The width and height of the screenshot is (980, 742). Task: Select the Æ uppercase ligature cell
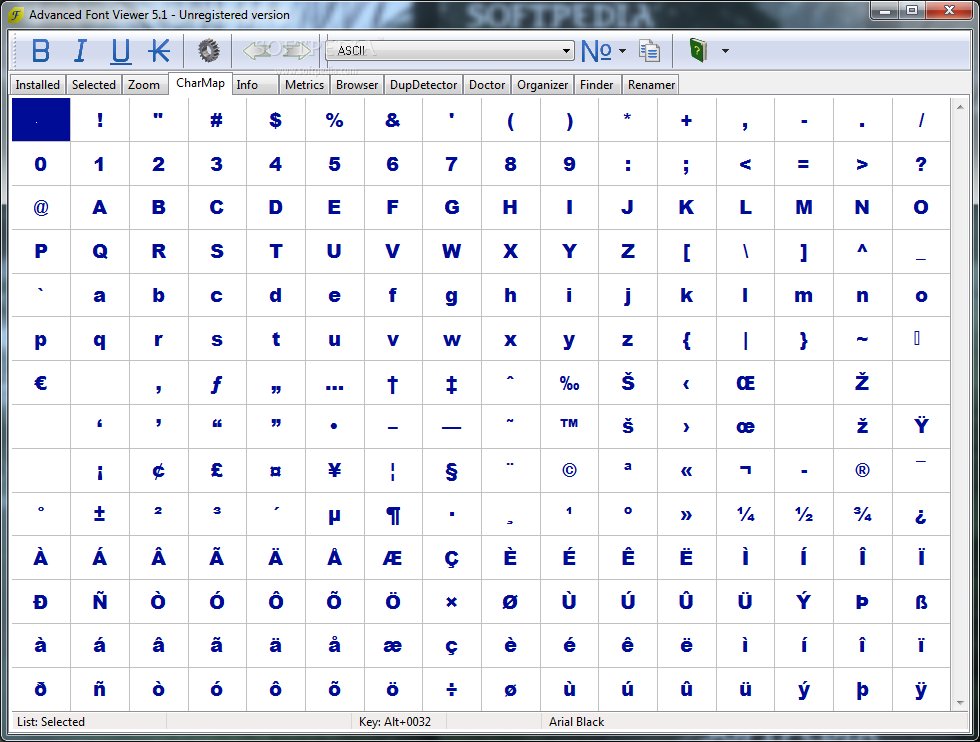pyautogui.click(x=392, y=558)
